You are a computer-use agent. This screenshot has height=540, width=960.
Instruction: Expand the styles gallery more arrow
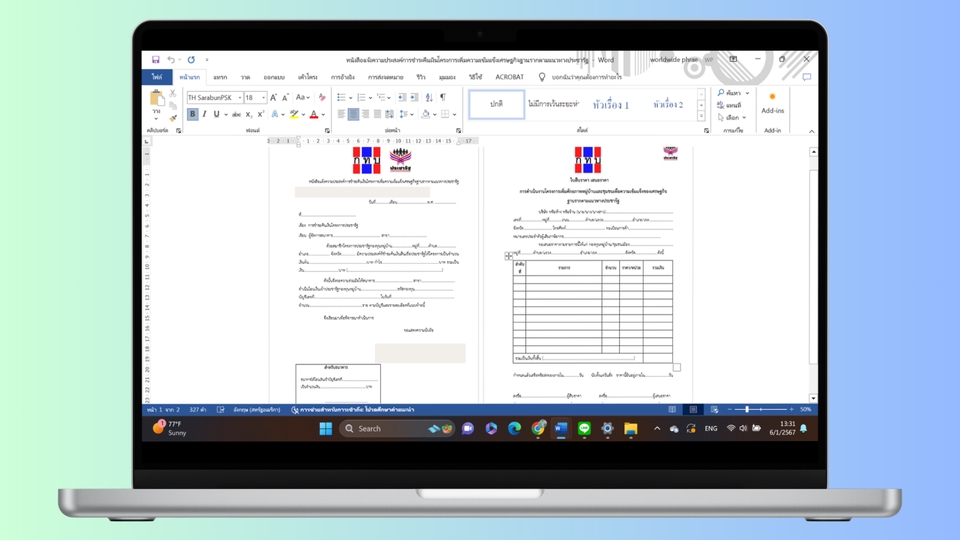click(701, 116)
